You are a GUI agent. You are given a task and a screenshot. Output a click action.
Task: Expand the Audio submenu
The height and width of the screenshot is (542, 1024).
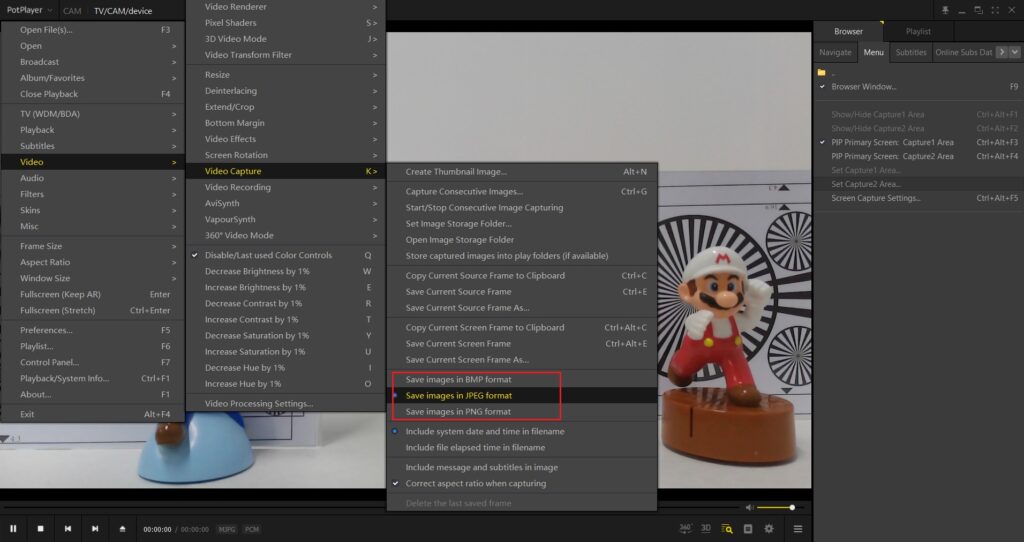coord(93,178)
